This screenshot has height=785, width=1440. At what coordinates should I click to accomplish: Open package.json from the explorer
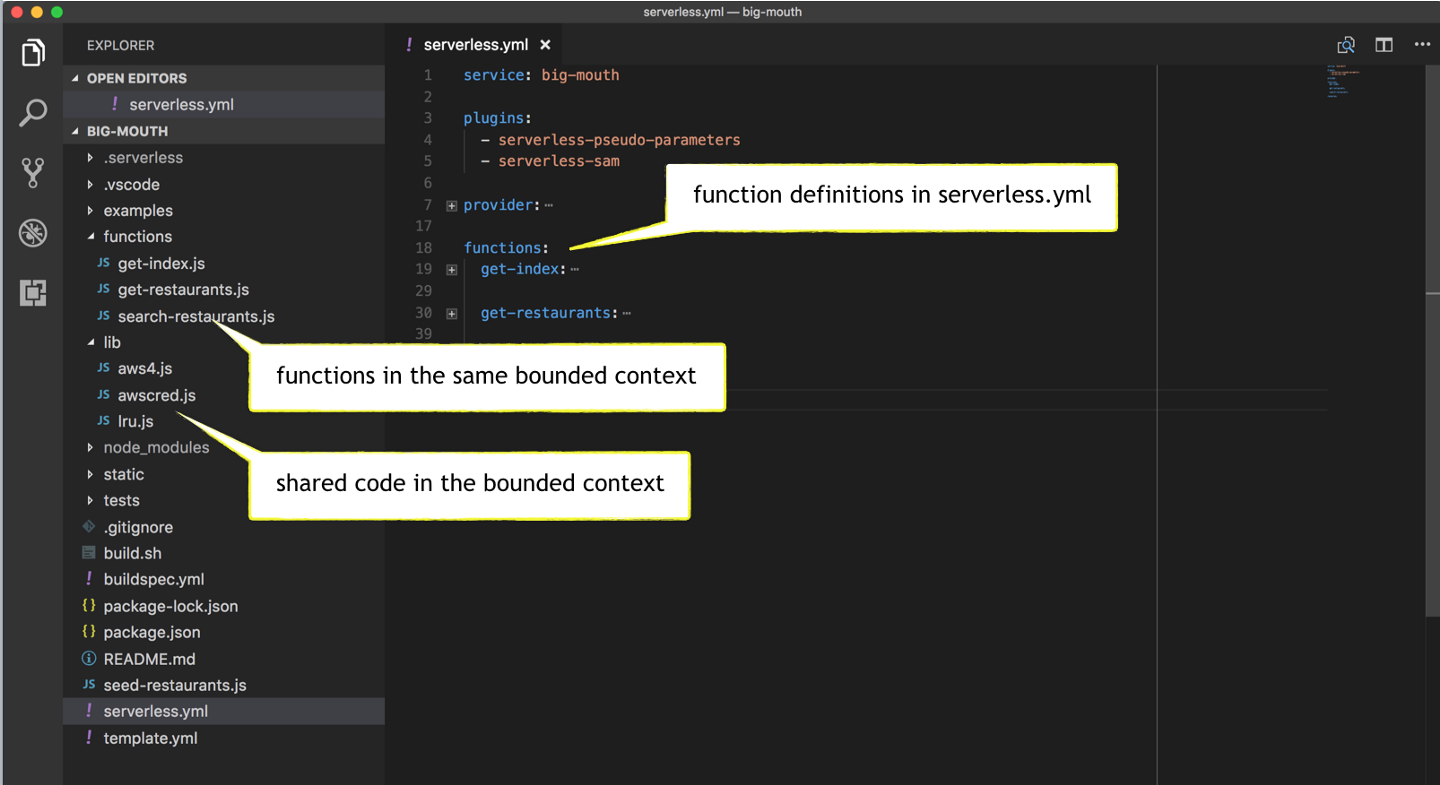click(151, 632)
